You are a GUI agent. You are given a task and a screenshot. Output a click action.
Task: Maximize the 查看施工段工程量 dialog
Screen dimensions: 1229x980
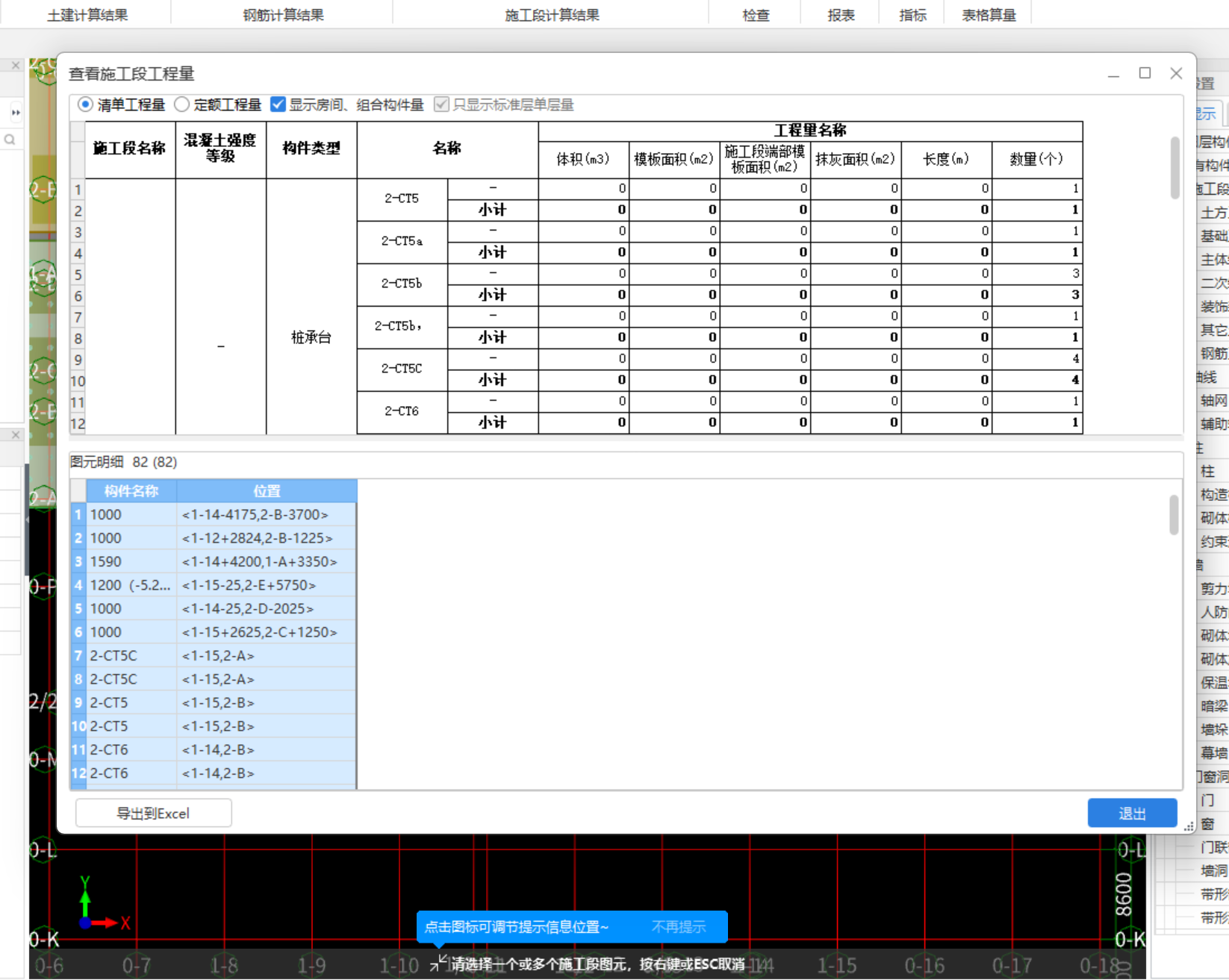(x=1145, y=73)
